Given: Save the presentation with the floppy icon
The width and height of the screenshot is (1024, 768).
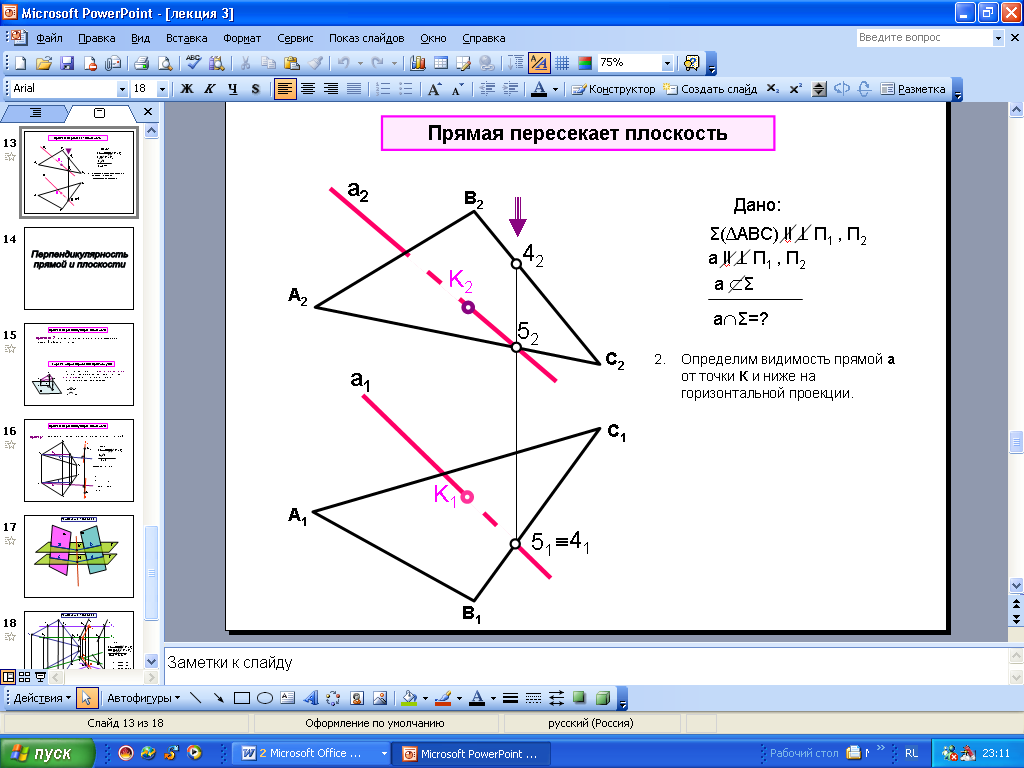Looking at the screenshot, I should point(67,63).
